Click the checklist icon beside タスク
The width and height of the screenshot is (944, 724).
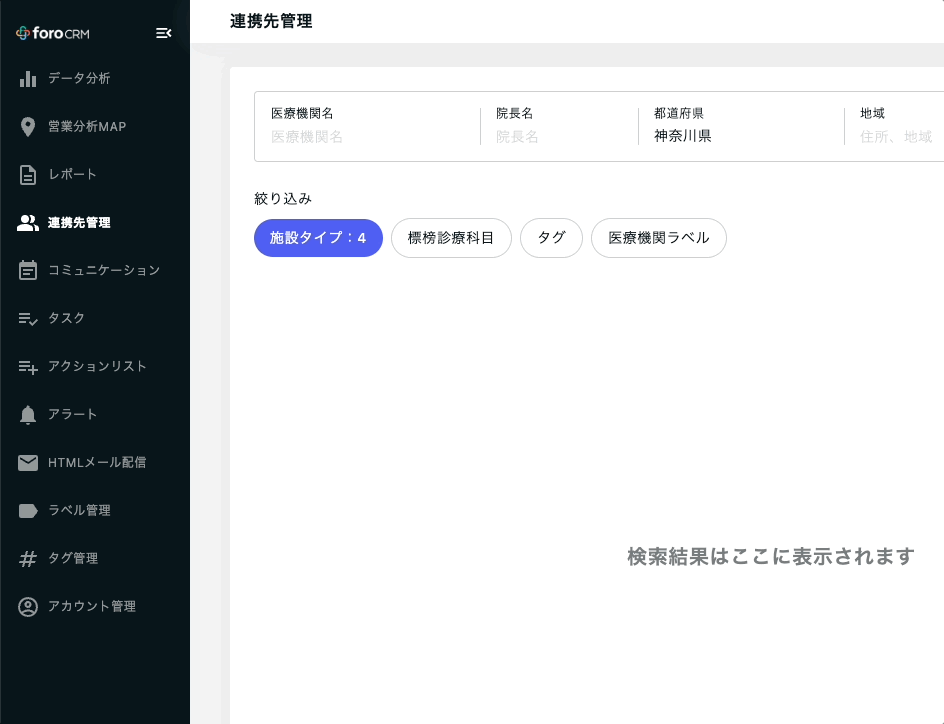[28, 318]
